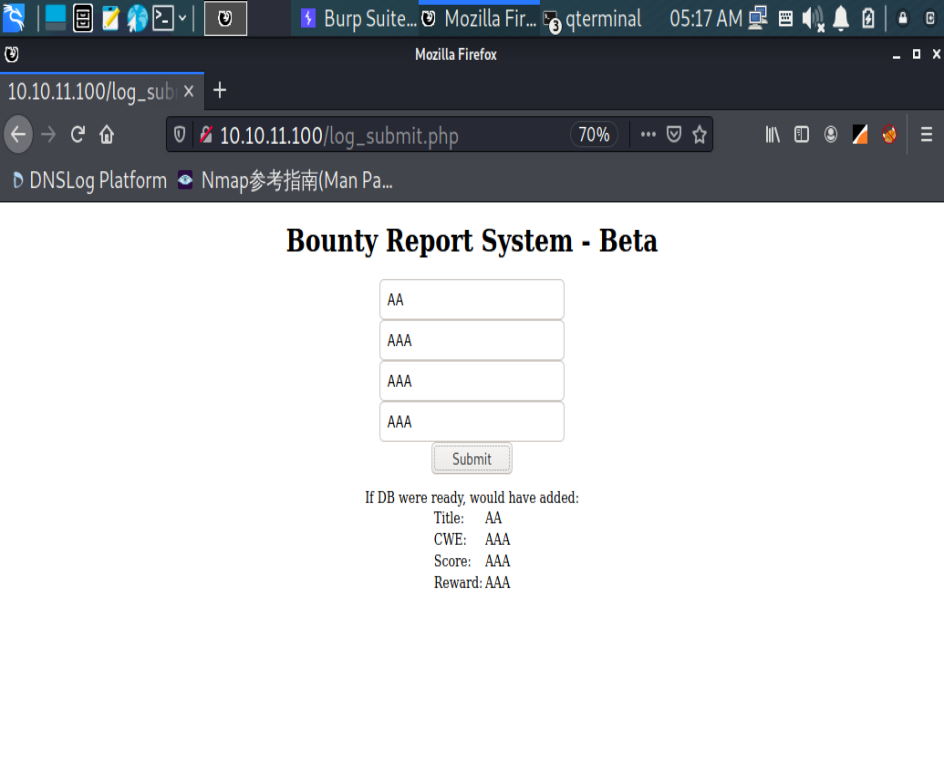The width and height of the screenshot is (944, 776).
Task: Click the Title: label in results
Action: (449, 518)
